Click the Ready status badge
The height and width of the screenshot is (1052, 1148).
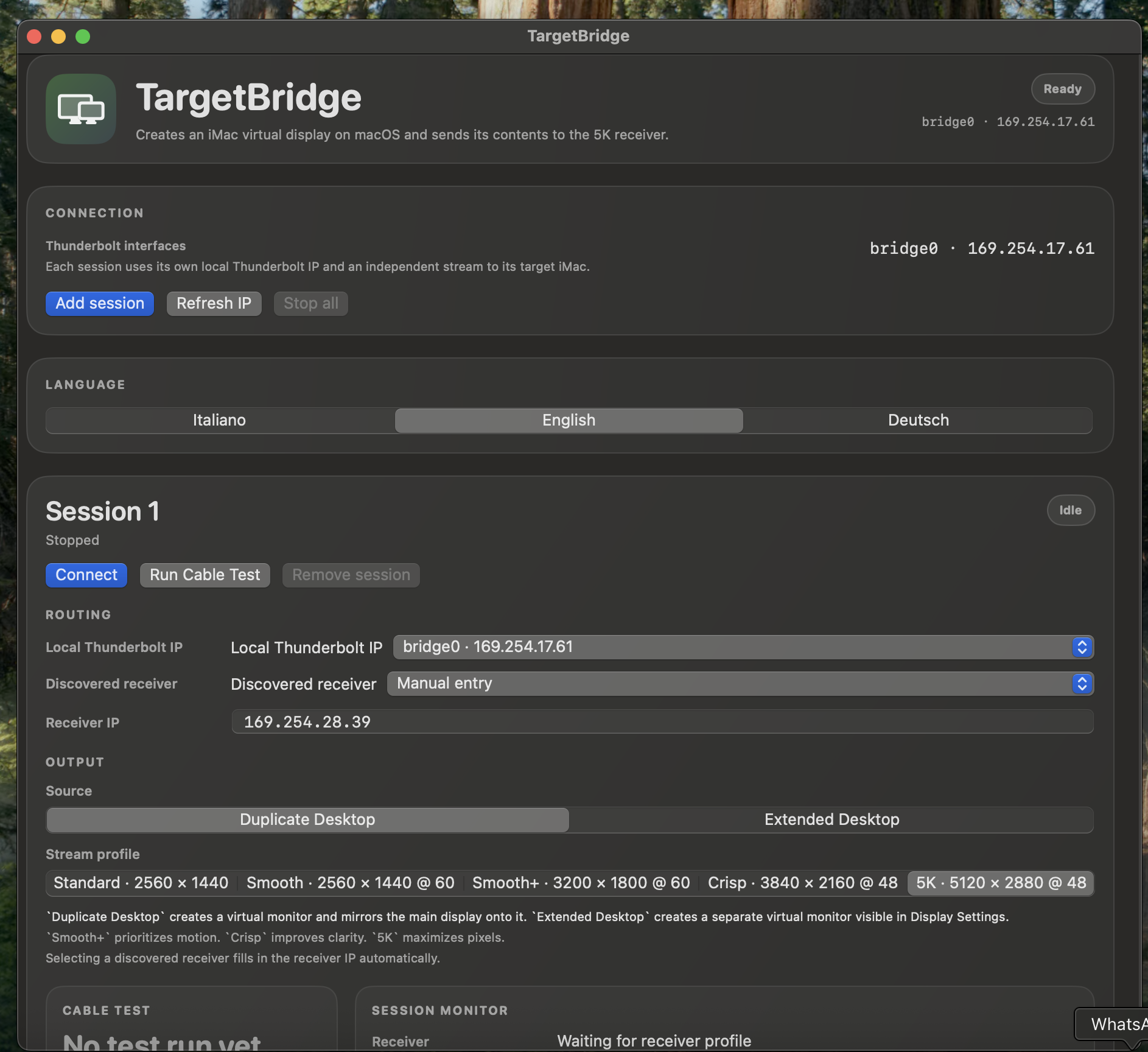click(x=1063, y=89)
